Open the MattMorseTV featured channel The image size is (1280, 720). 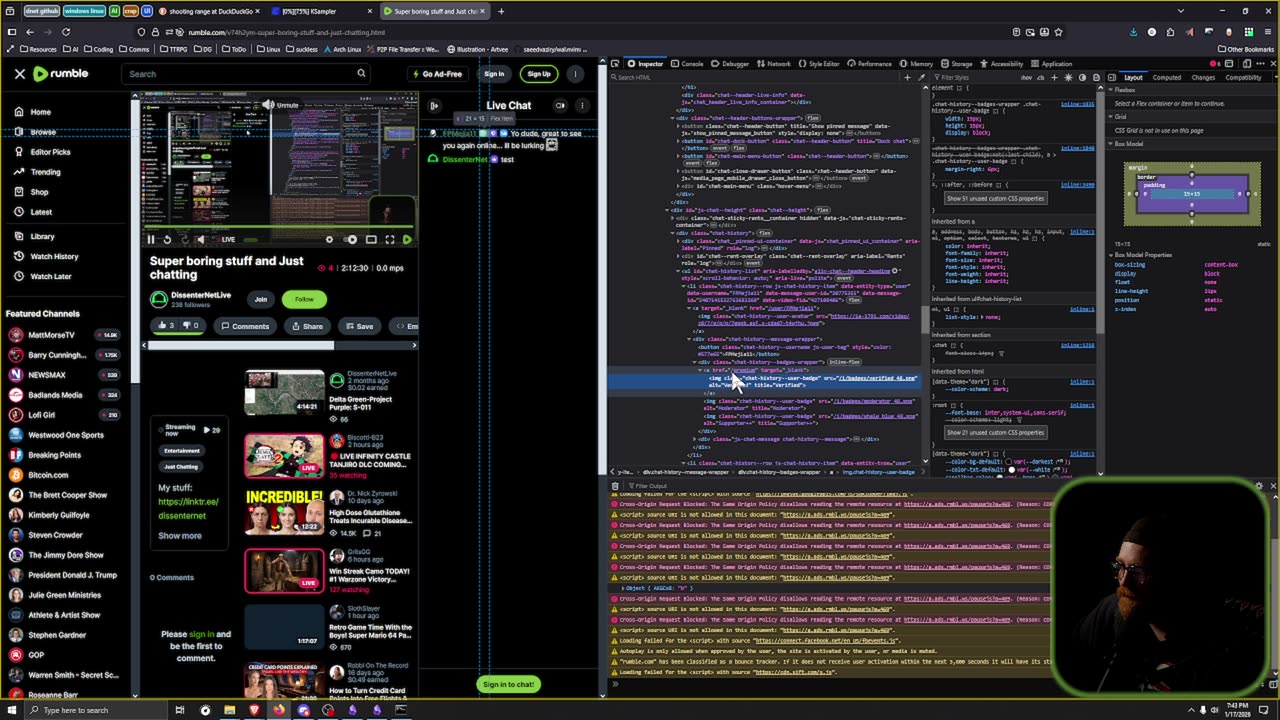point(51,335)
